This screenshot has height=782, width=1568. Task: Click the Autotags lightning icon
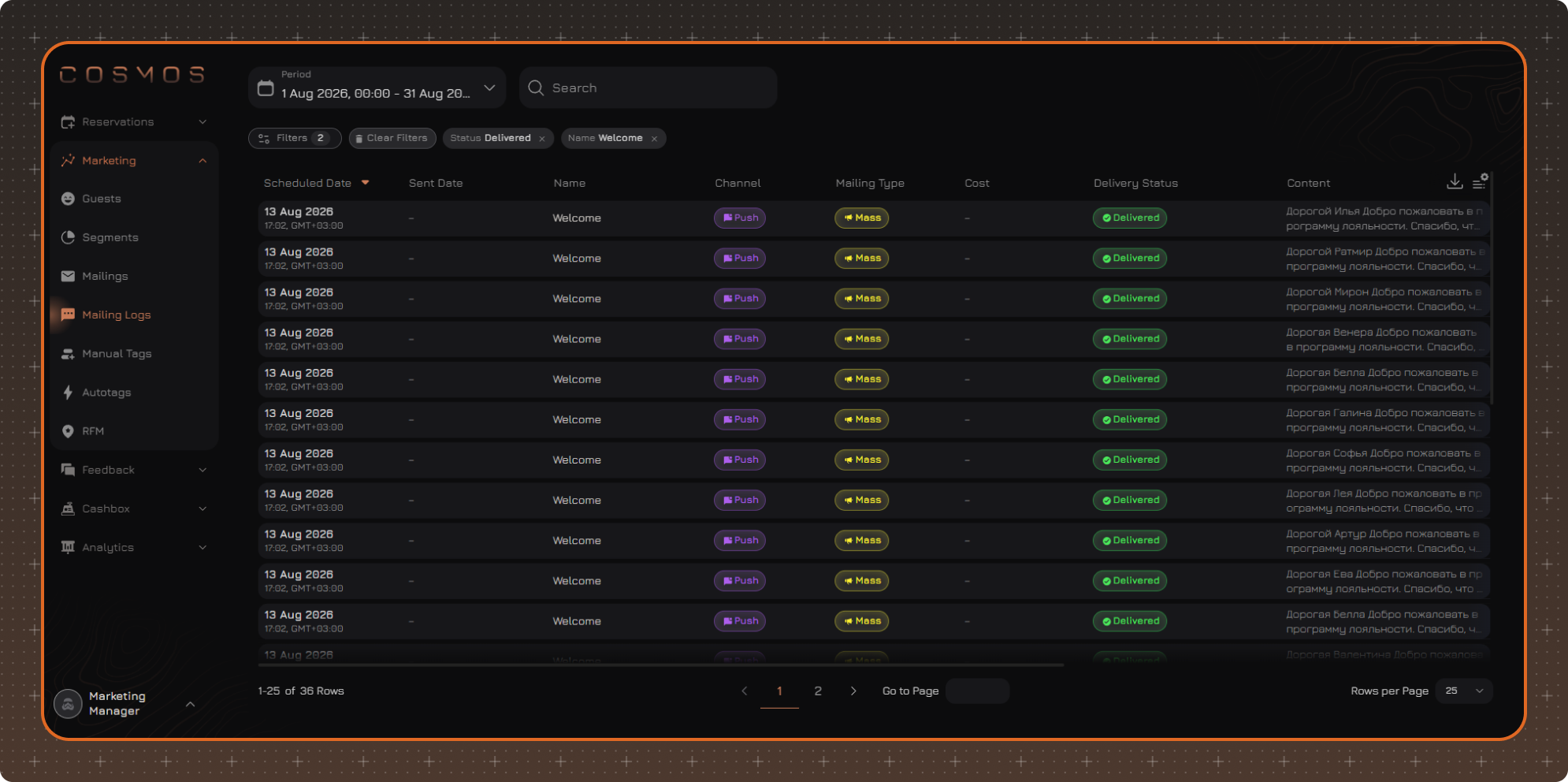[x=68, y=393]
